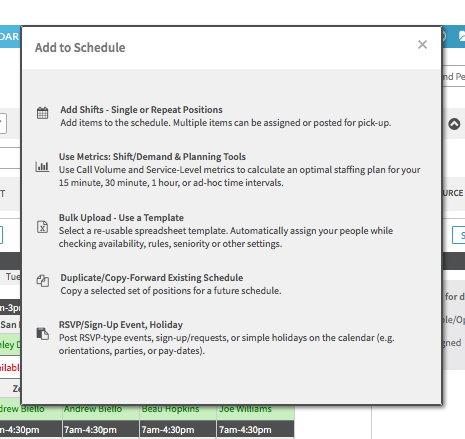Click the copy icon for Duplicate/Copy-Forward
Image resolution: width=465 pixels, height=439 pixels.
[43, 281]
